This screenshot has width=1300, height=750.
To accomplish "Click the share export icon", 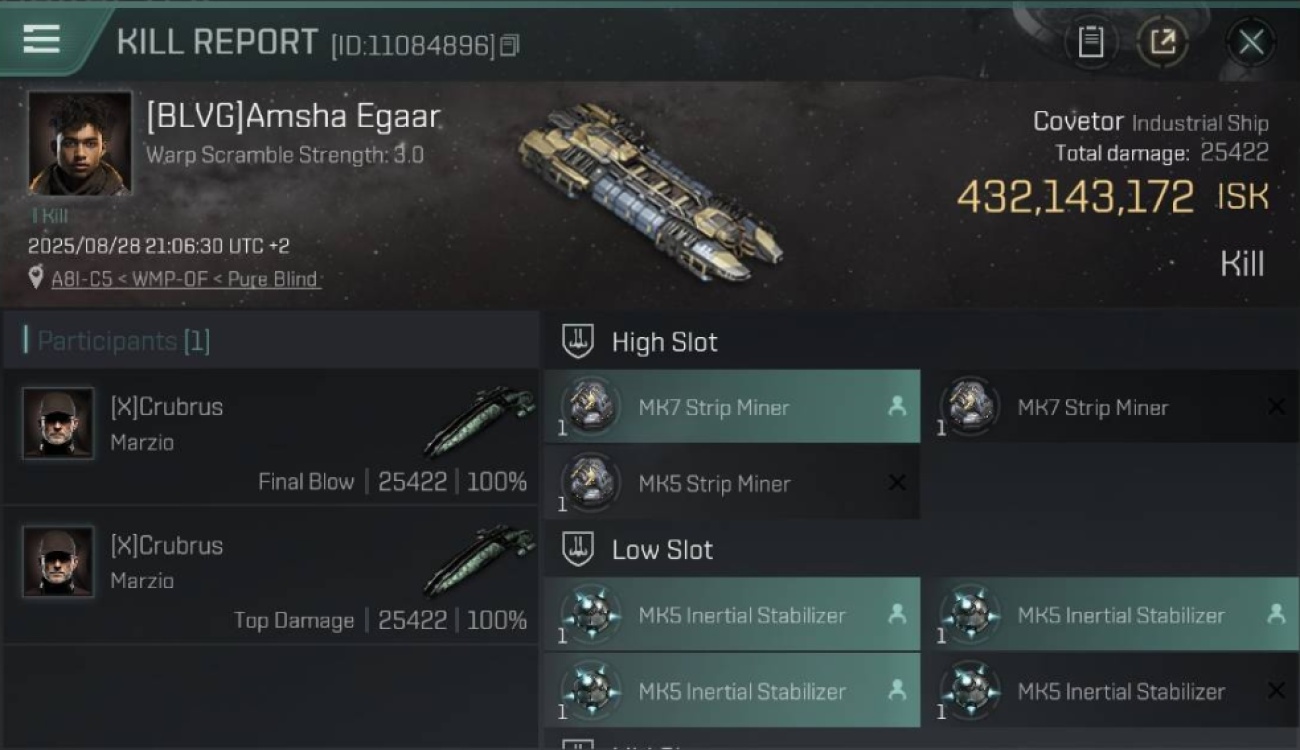I will (x=1162, y=42).
